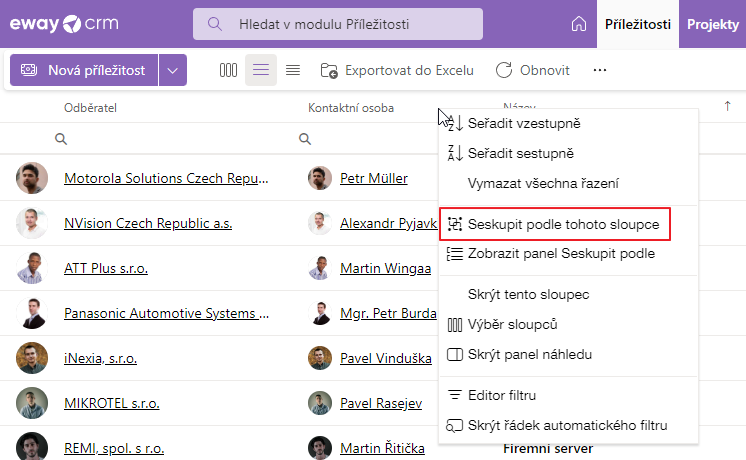The image size is (746, 460).
Task: Choose Seřadit vzestupně from menu
Action: point(568,124)
